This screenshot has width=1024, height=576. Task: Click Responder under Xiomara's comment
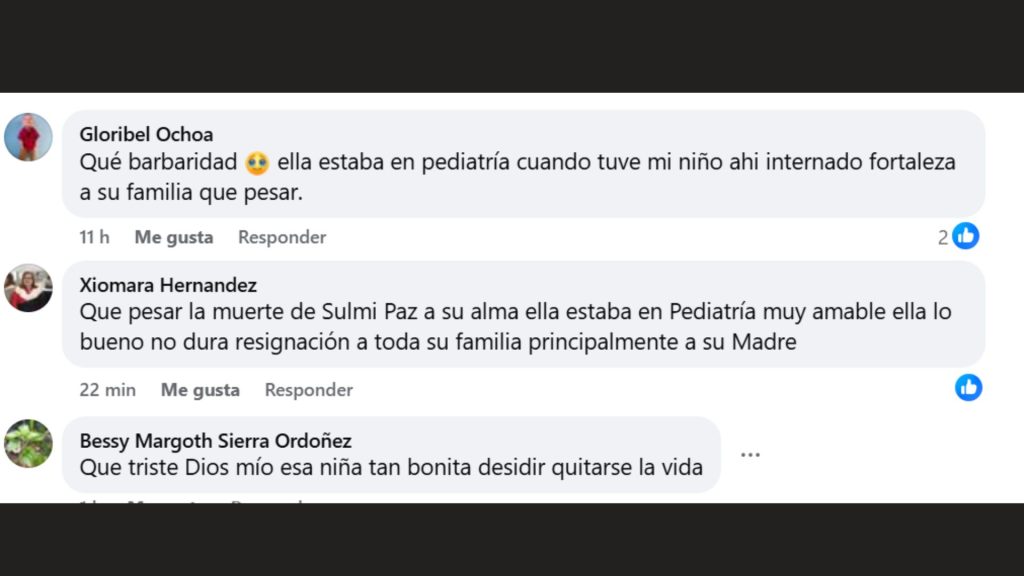click(308, 390)
